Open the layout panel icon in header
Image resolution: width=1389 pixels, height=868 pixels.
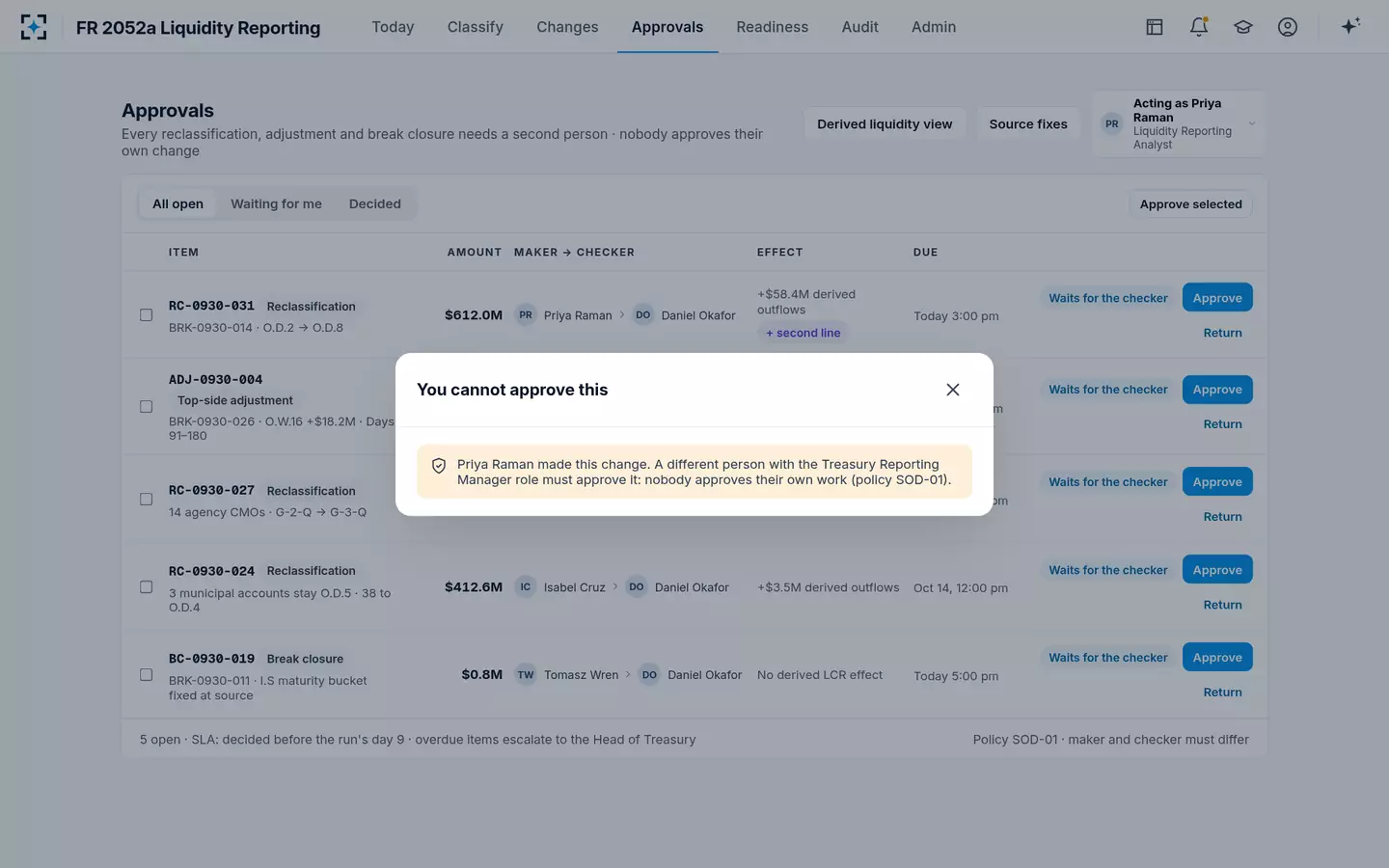coord(1155,27)
